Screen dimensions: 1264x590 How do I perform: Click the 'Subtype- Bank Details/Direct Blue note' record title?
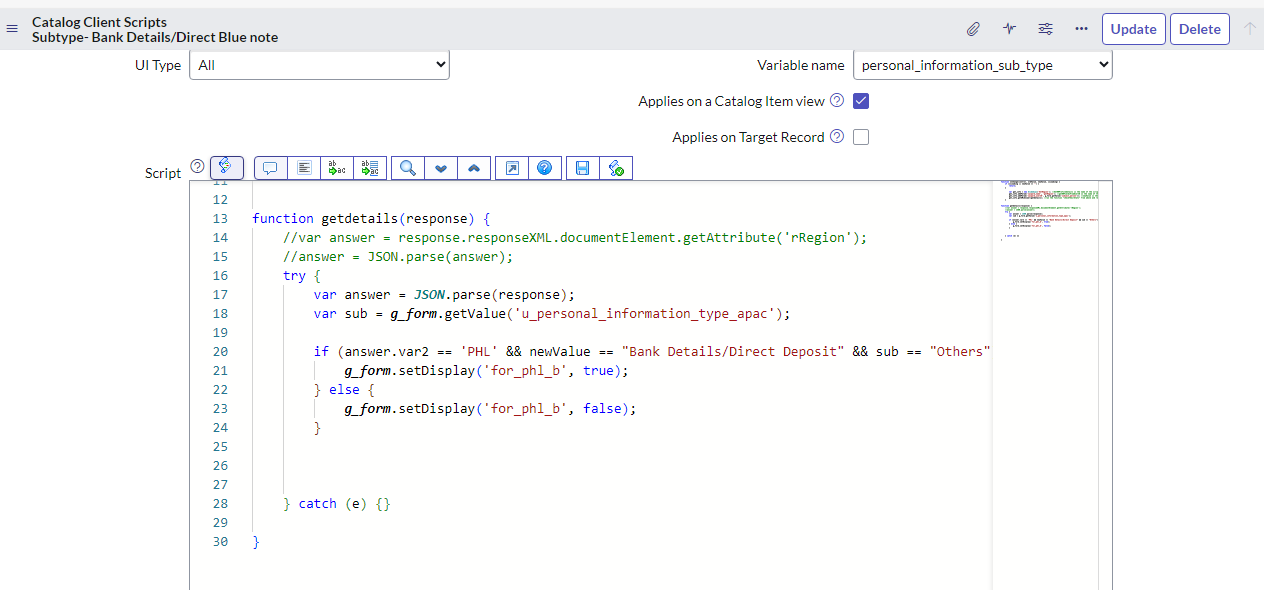click(155, 37)
